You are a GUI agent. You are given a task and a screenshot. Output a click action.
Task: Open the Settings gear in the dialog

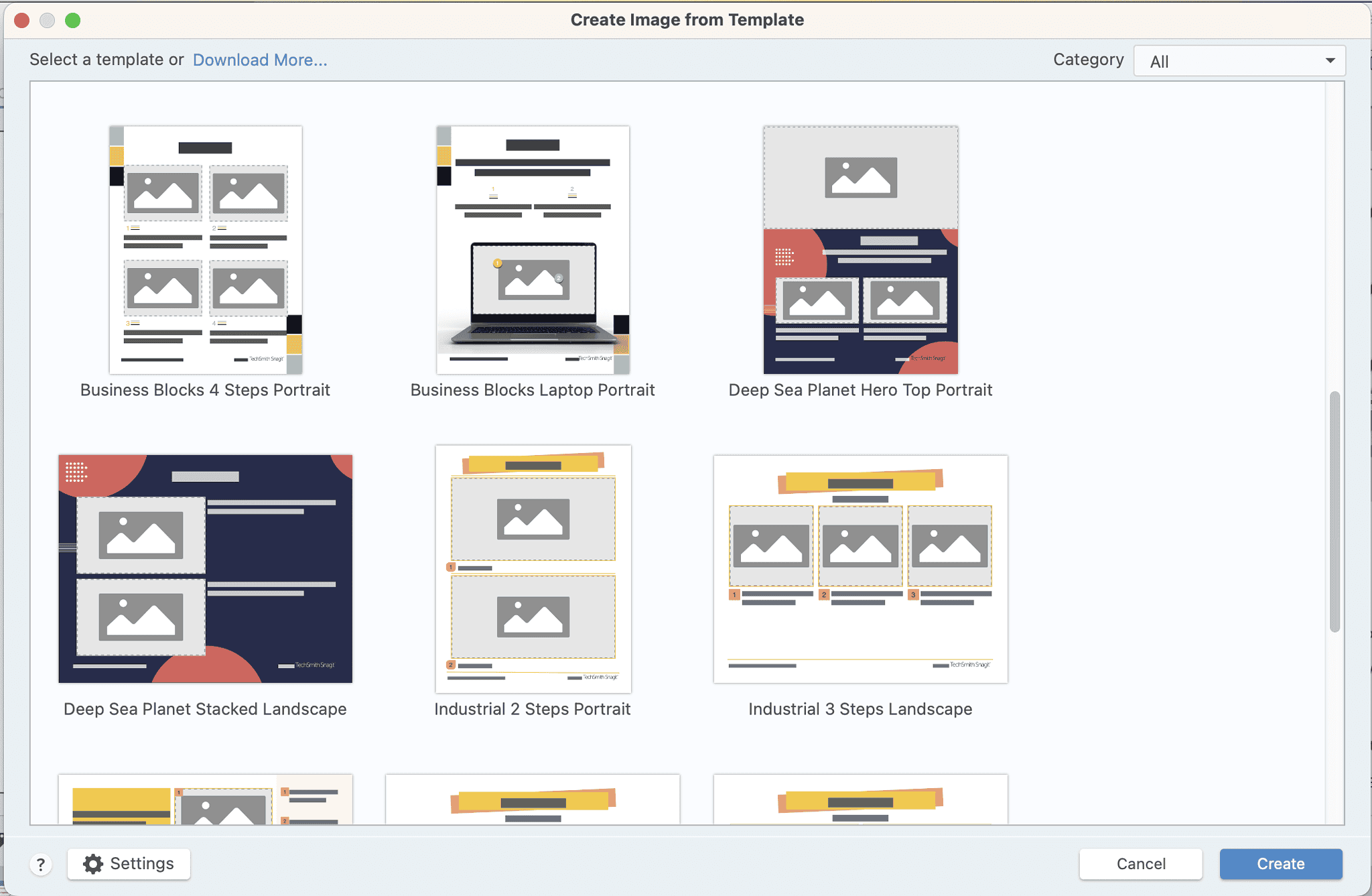click(x=128, y=864)
